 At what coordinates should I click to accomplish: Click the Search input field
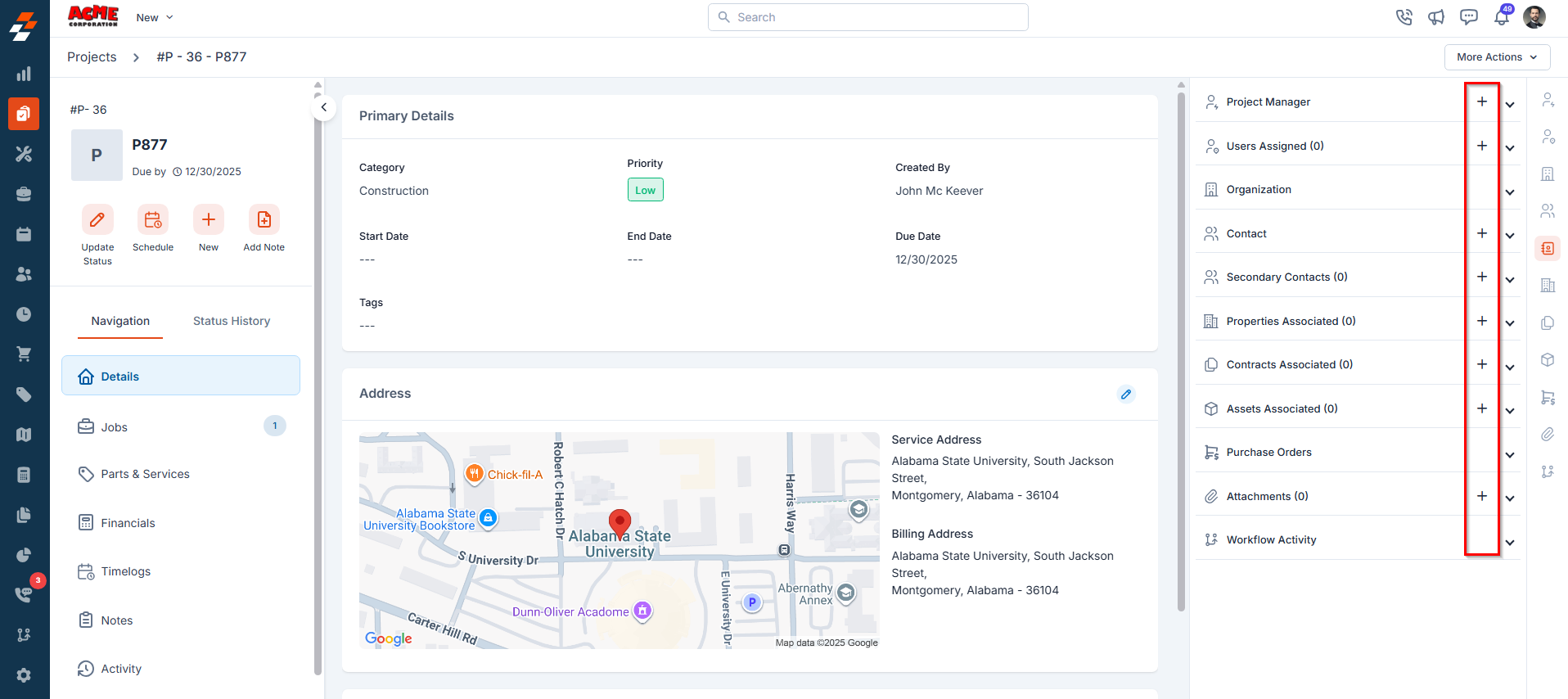pos(867,17)
